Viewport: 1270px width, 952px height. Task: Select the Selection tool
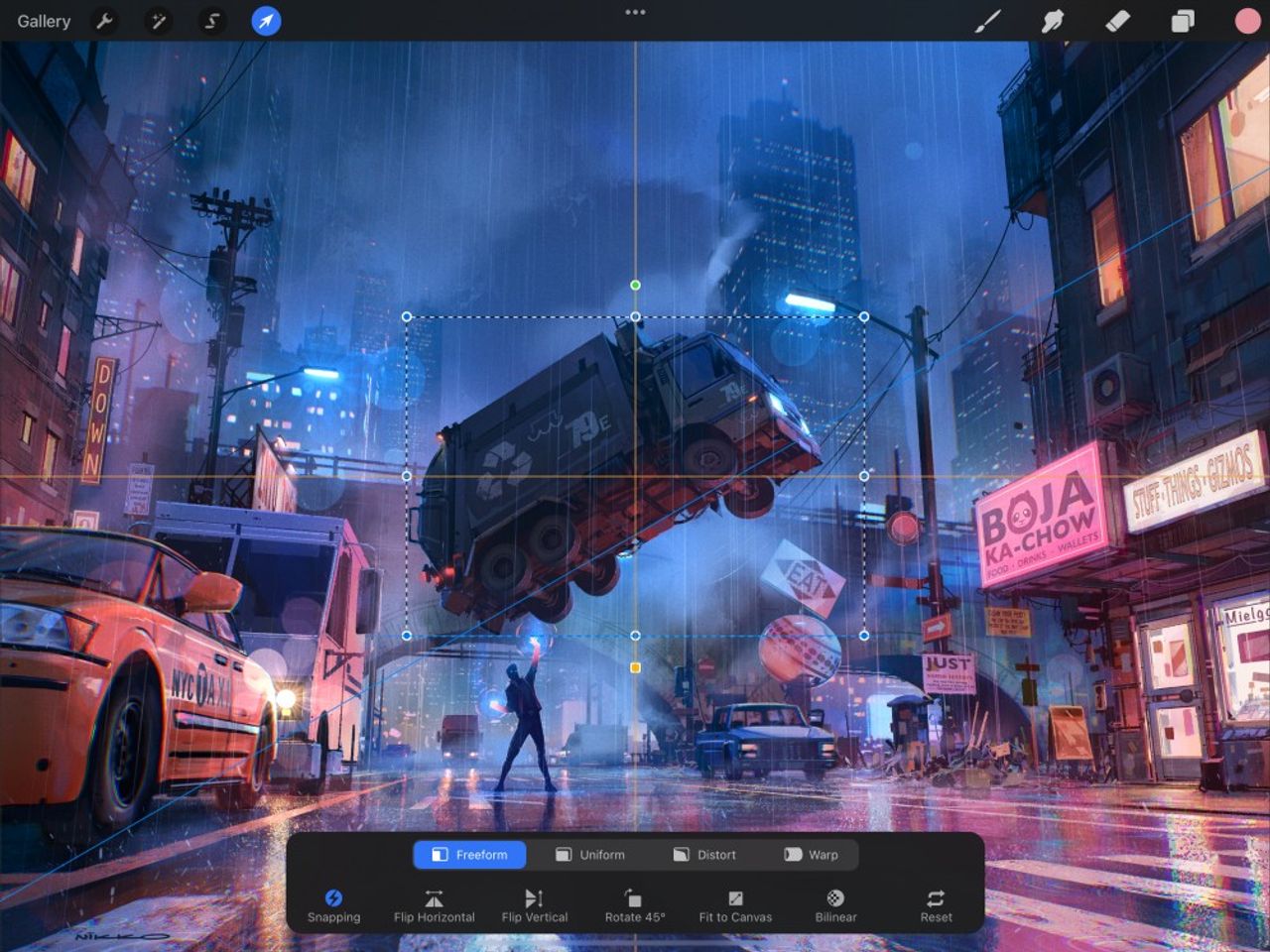click(x=211, y=21)
